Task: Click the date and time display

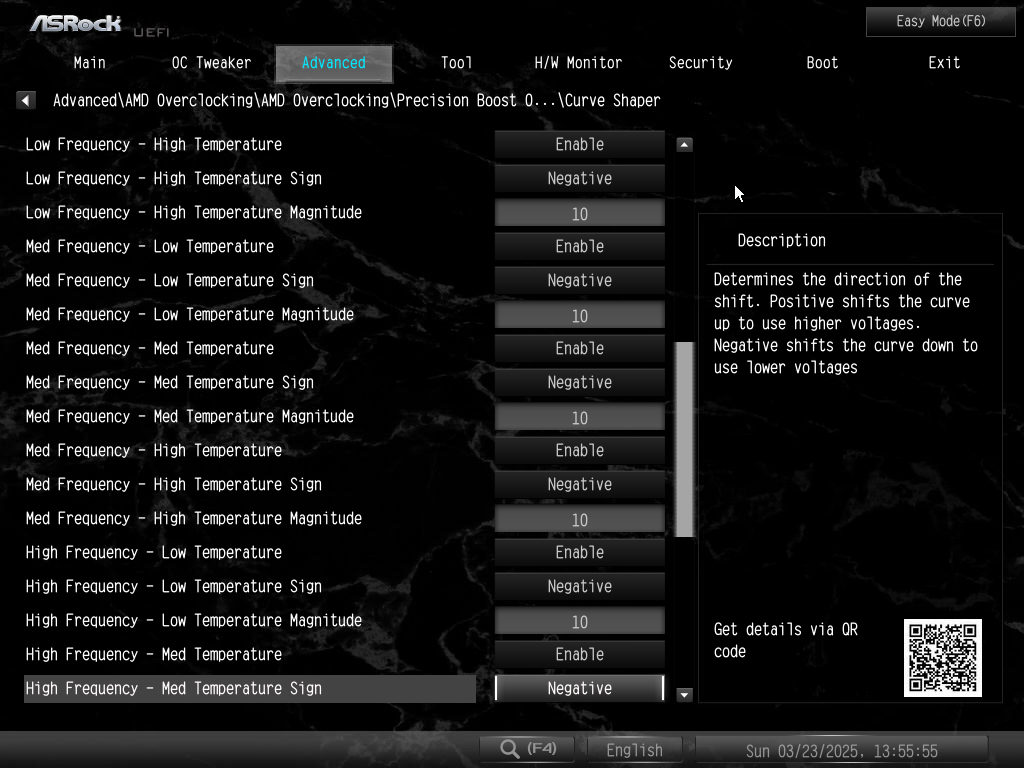Action: click(841, 750)
